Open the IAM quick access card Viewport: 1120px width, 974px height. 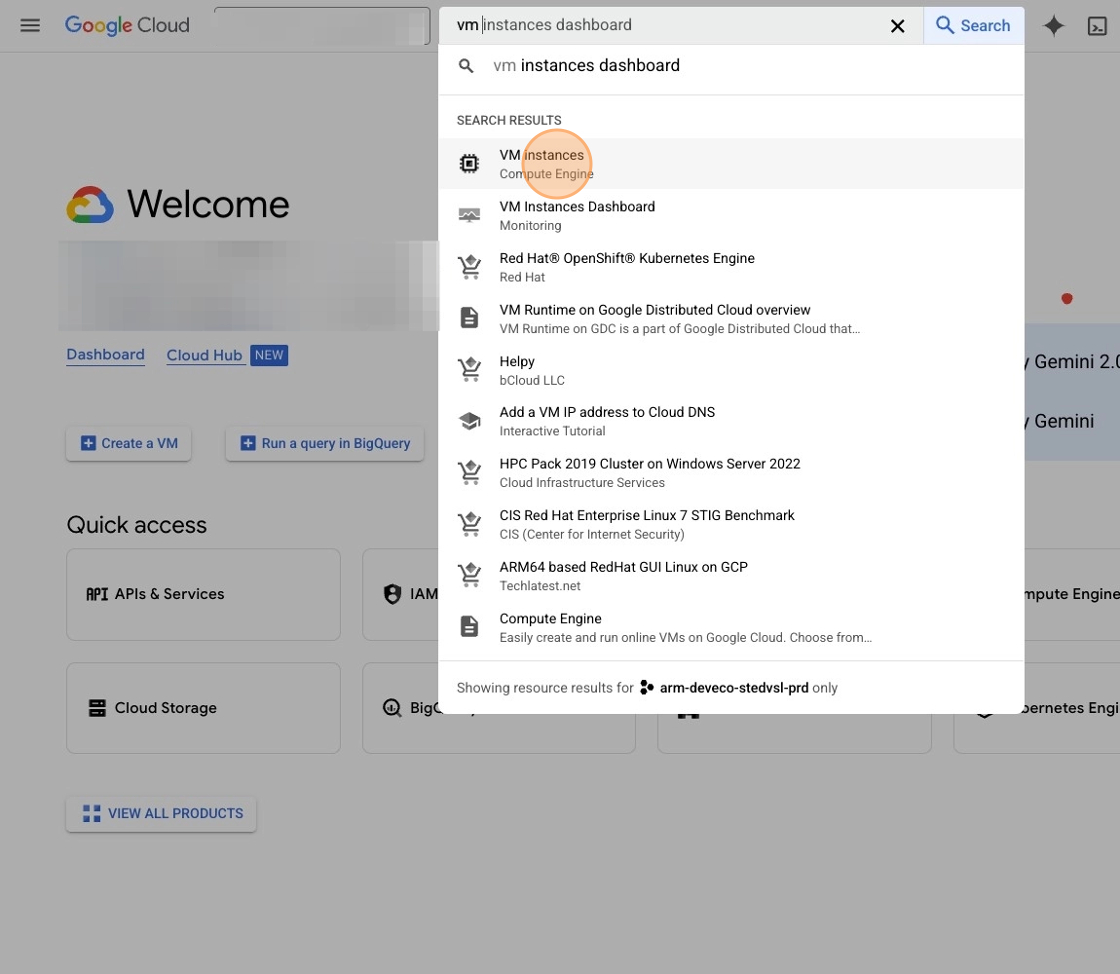click(x=401, y=594)
